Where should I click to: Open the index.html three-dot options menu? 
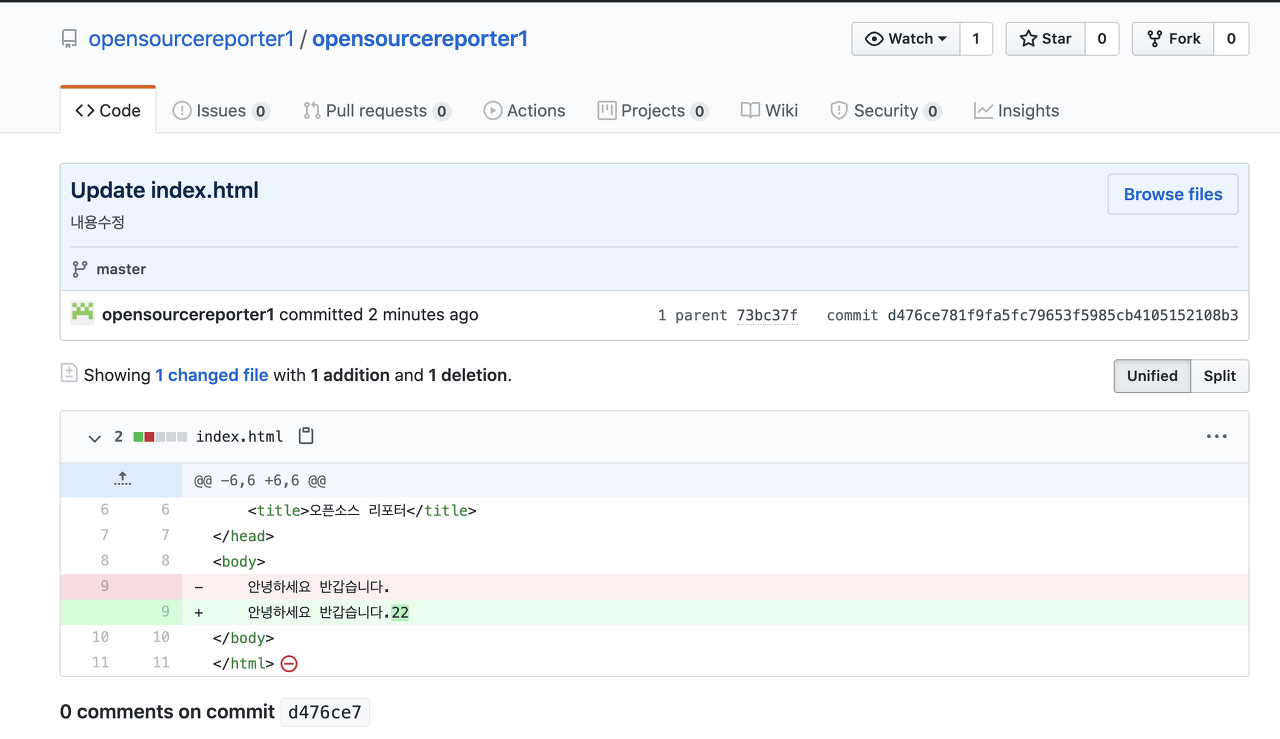pyautogui.click(x=1216, y=436)
